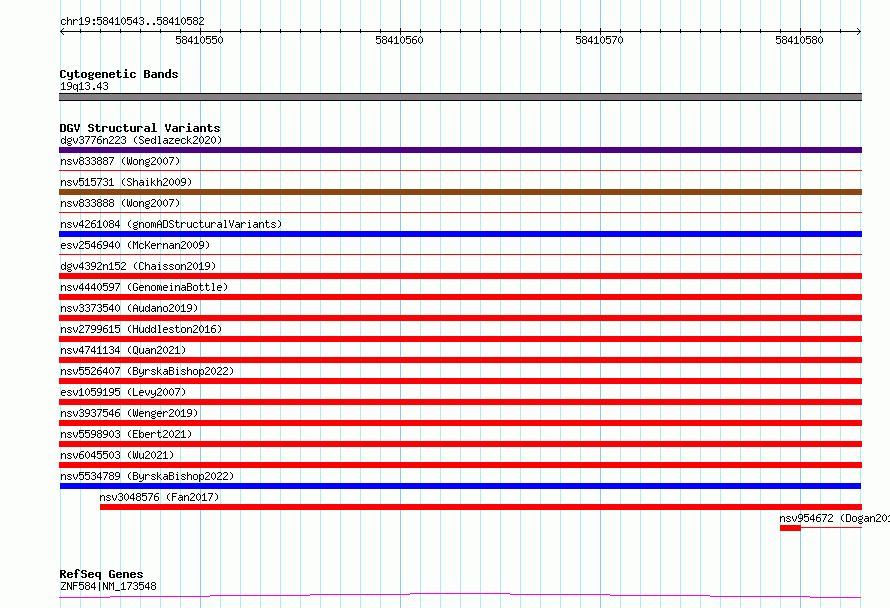The height and width of the screenshot is (608, 890).
Task: Click the esv1059195 (Levy2007) label
Action: click(123, 392)
